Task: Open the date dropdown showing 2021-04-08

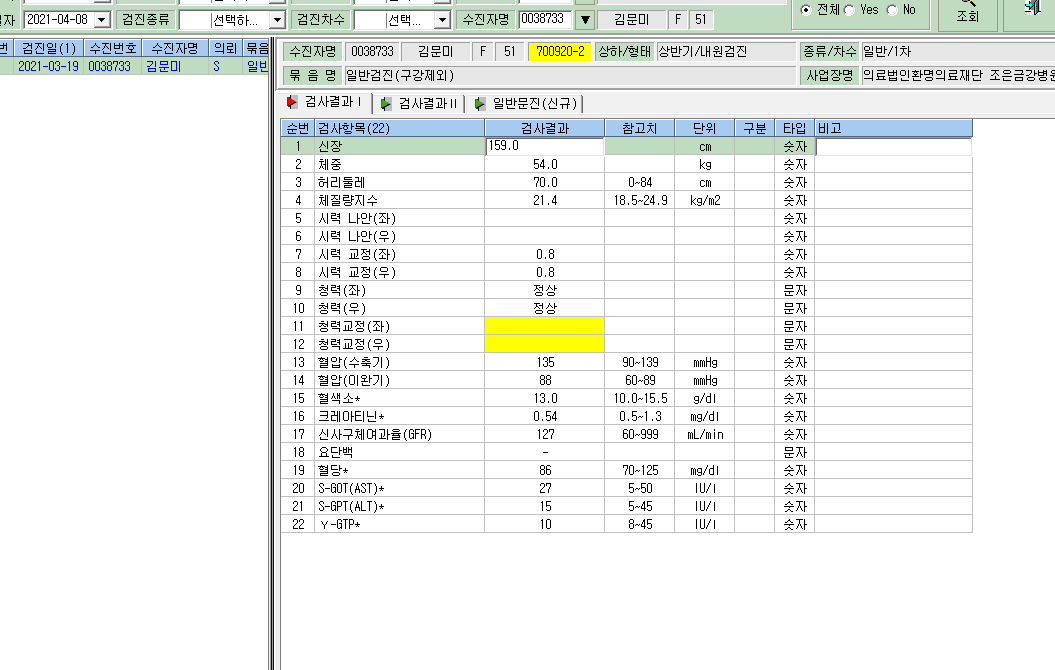Action: pyautogui.click(x=102, y=20)
